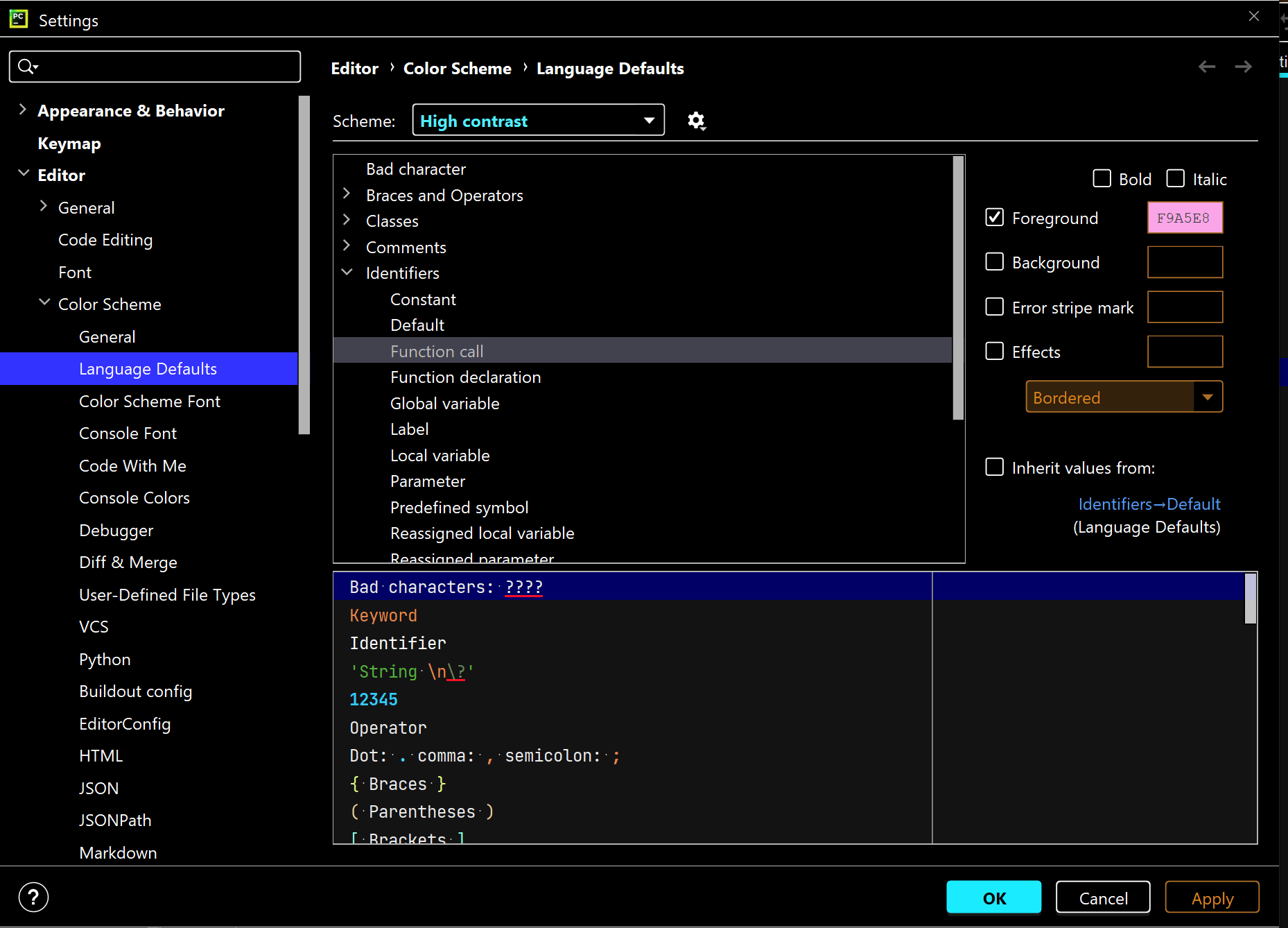Check the Effects checkbox
The image size is (1288, 928).
point(995,352)
